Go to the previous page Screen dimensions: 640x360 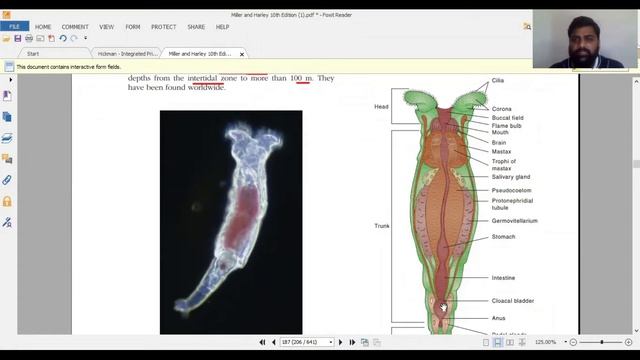pos(273,342)
